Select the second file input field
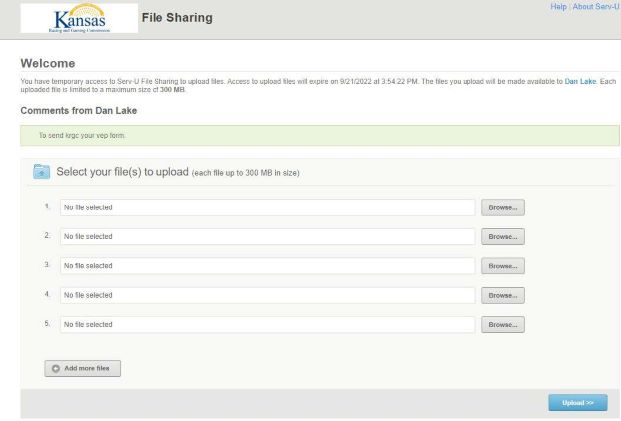This screenshot has height=421, width=621. (267, 237)
